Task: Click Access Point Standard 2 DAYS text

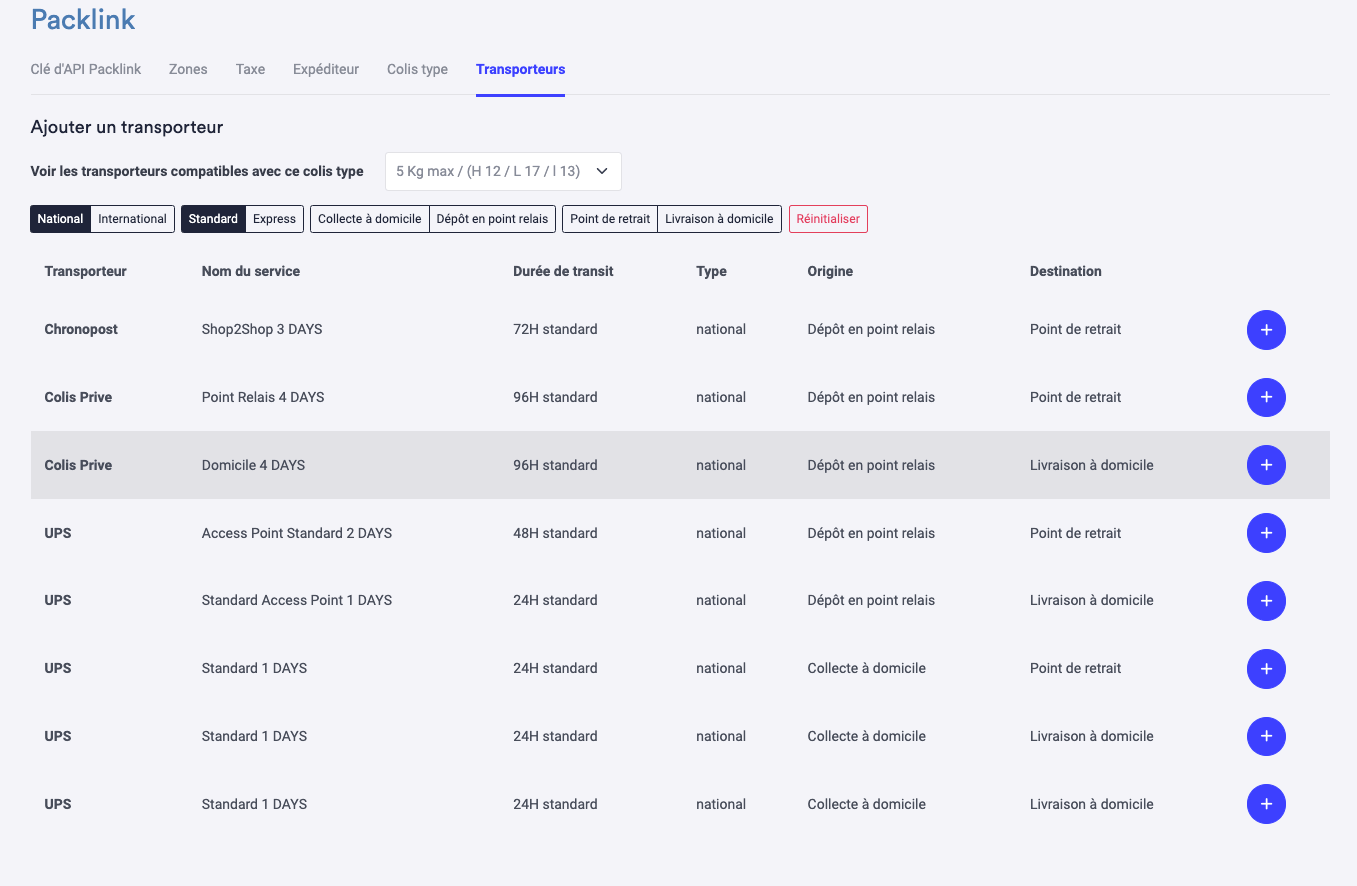Action: click(x=297, y=533)
